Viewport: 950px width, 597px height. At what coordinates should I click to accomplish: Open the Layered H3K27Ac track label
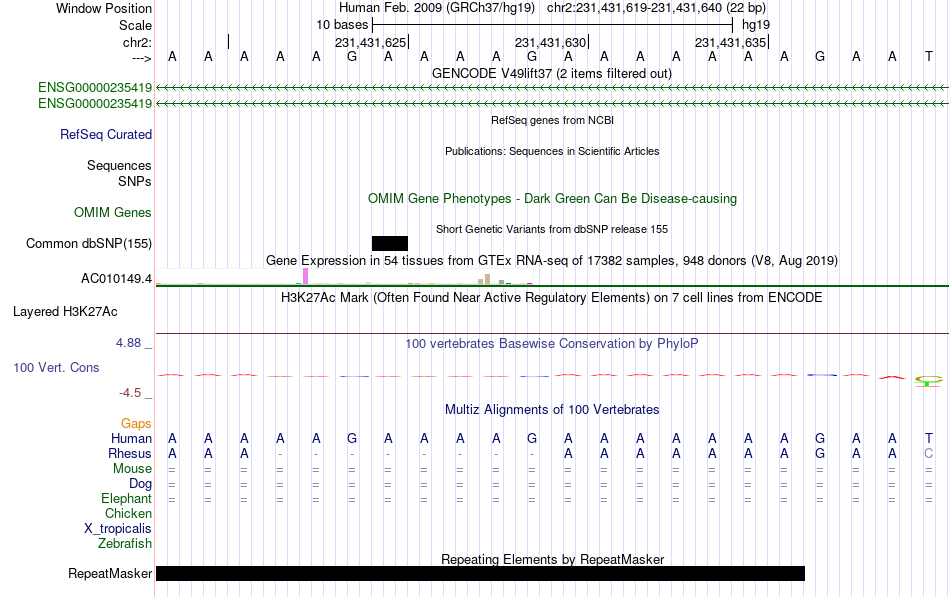65,312
